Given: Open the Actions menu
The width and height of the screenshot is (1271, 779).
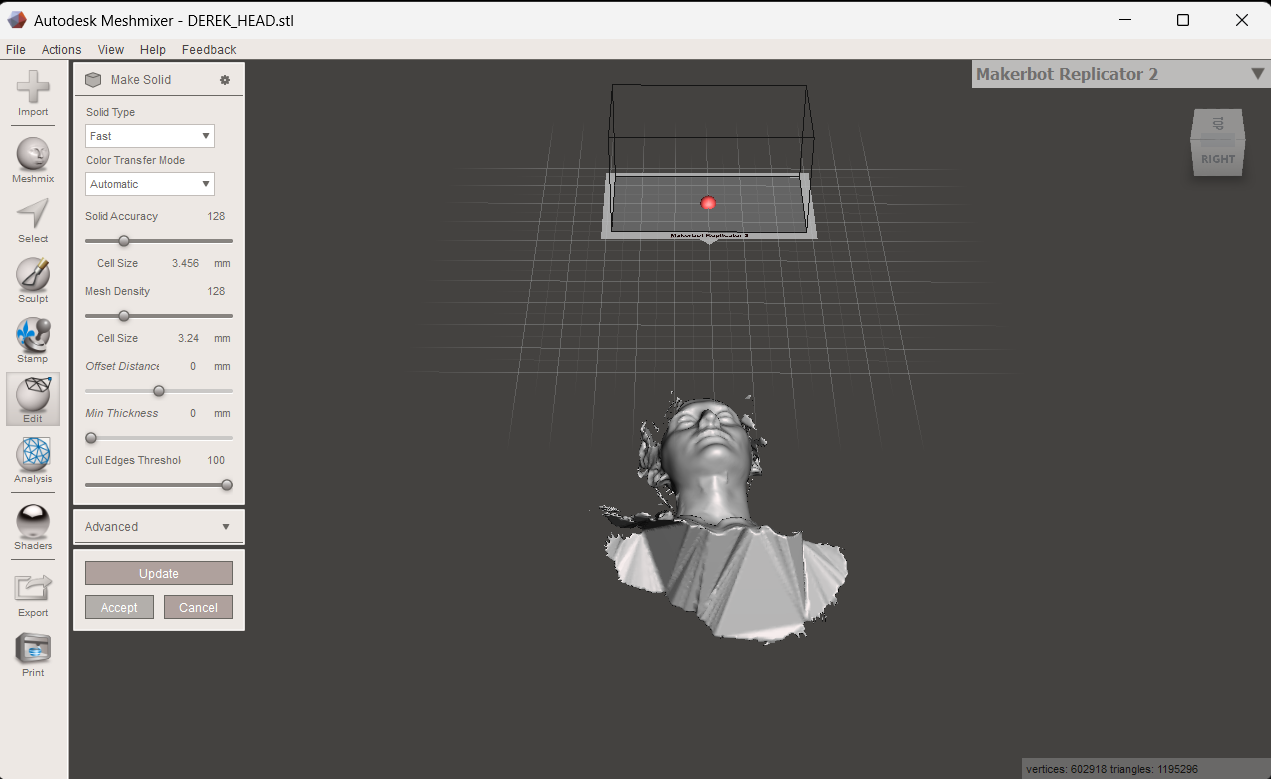Looking at the screenshot, I should coord(61,49).
